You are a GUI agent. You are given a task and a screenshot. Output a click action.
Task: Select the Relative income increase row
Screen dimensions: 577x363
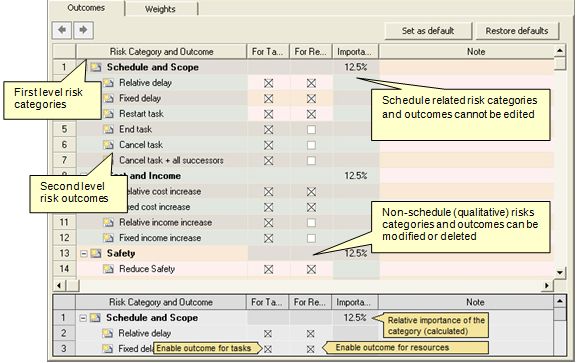(x=304, y=222)
